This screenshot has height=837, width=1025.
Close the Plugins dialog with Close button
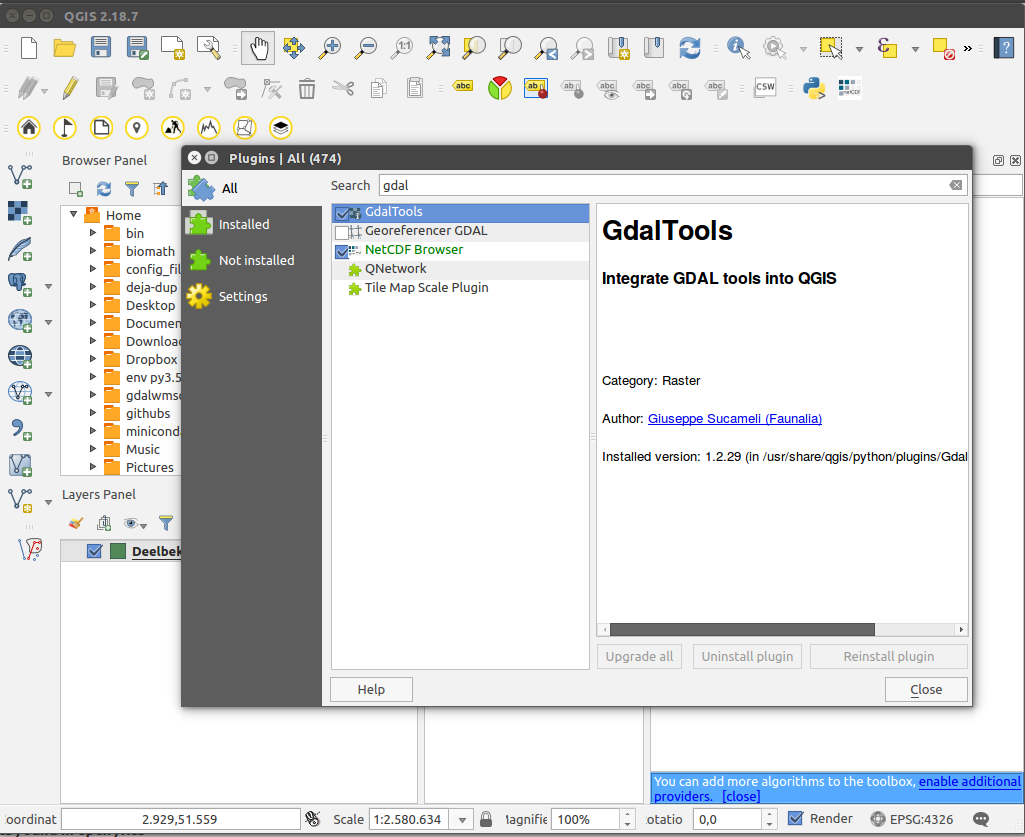(x=926, y=689)
